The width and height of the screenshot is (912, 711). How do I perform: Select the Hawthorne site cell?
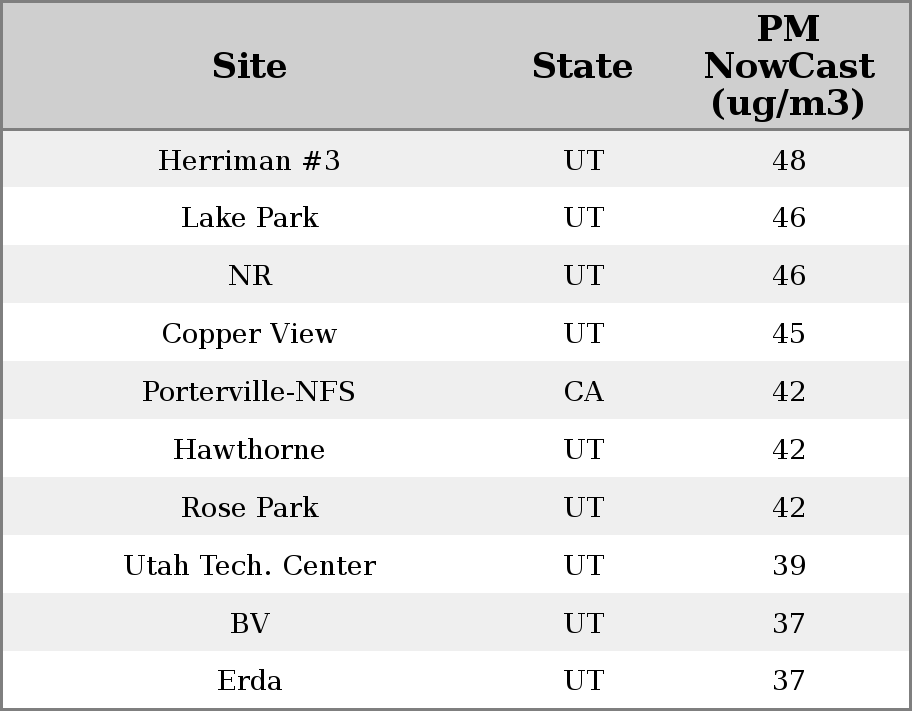(x=249, y=450)
